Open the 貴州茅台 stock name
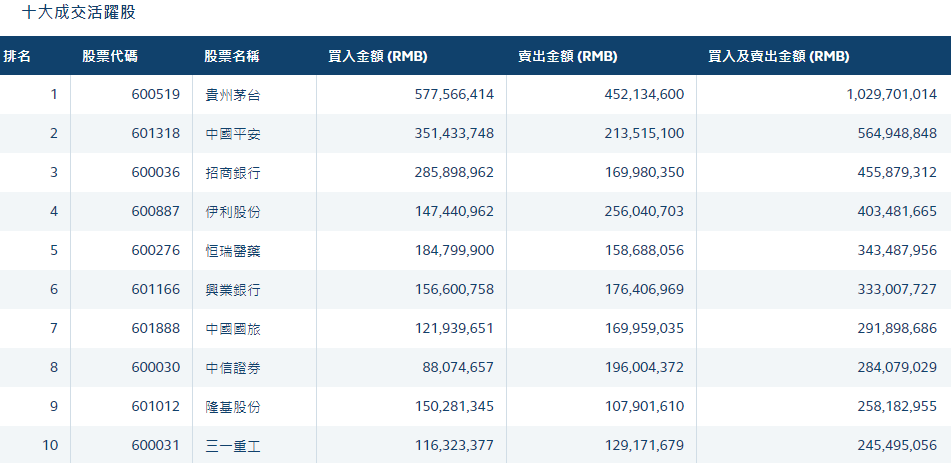This screenshot has width=951, height=463. coord(233,95)
